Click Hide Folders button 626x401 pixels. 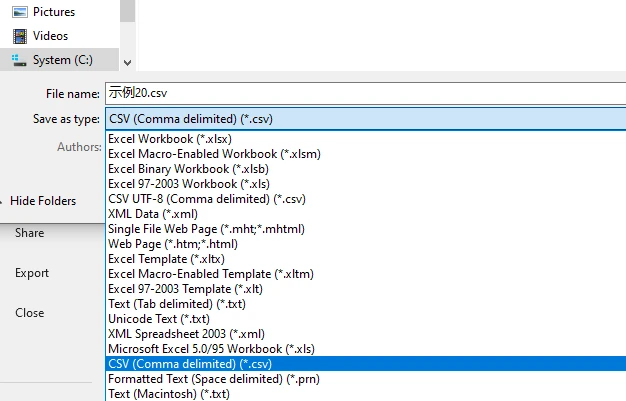click(43, 201)
